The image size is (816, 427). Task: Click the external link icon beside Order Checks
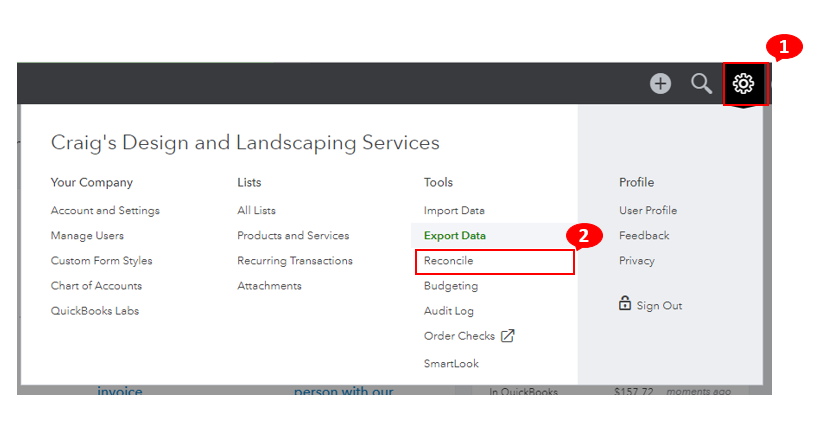point(507,336)
